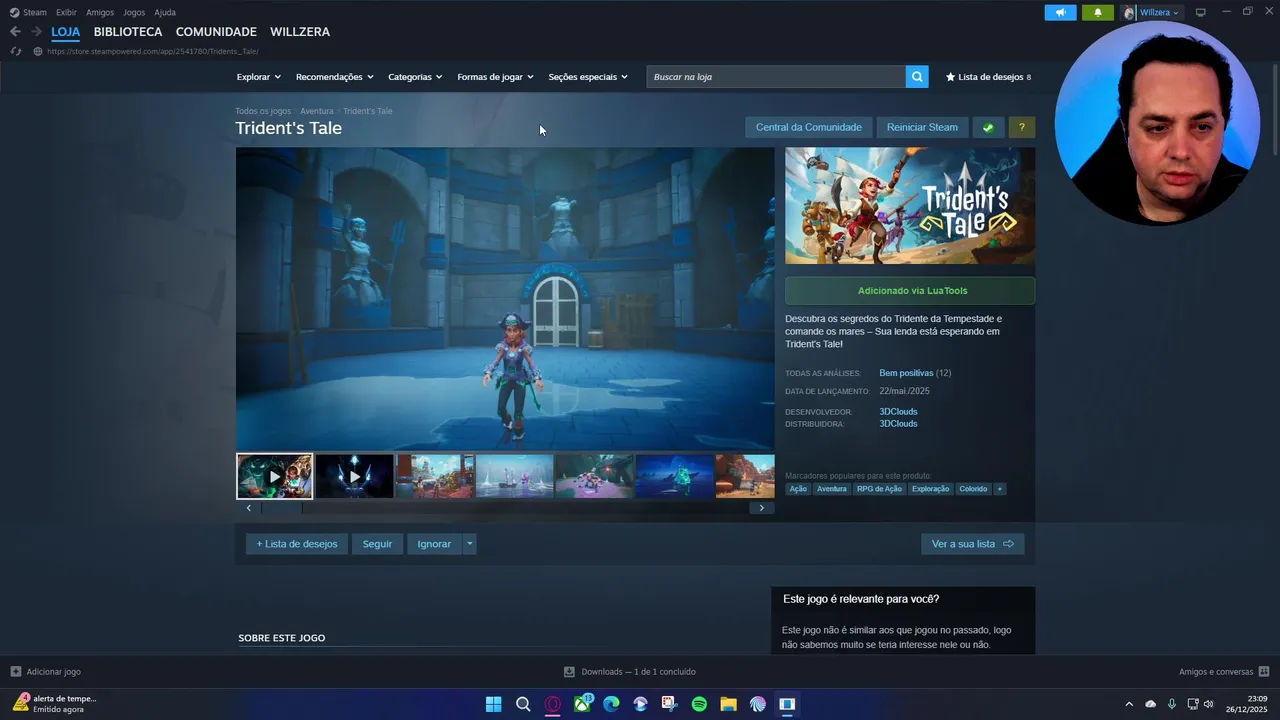Image resolution: width=1280 pixels, height=720 pixels.
Task: Expand the Categorias dropdown
Action: click(x=415, y=77)
